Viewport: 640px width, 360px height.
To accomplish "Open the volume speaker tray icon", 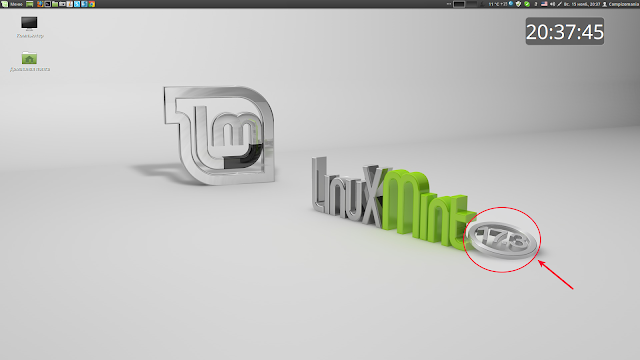I will tap(552, 4).
